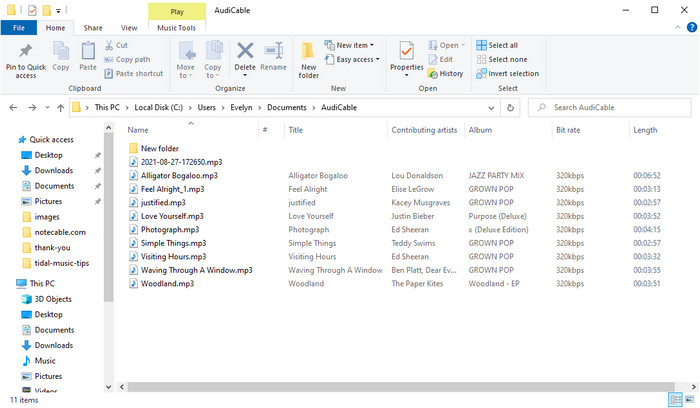Sort by the Title column header

[335, 130]
